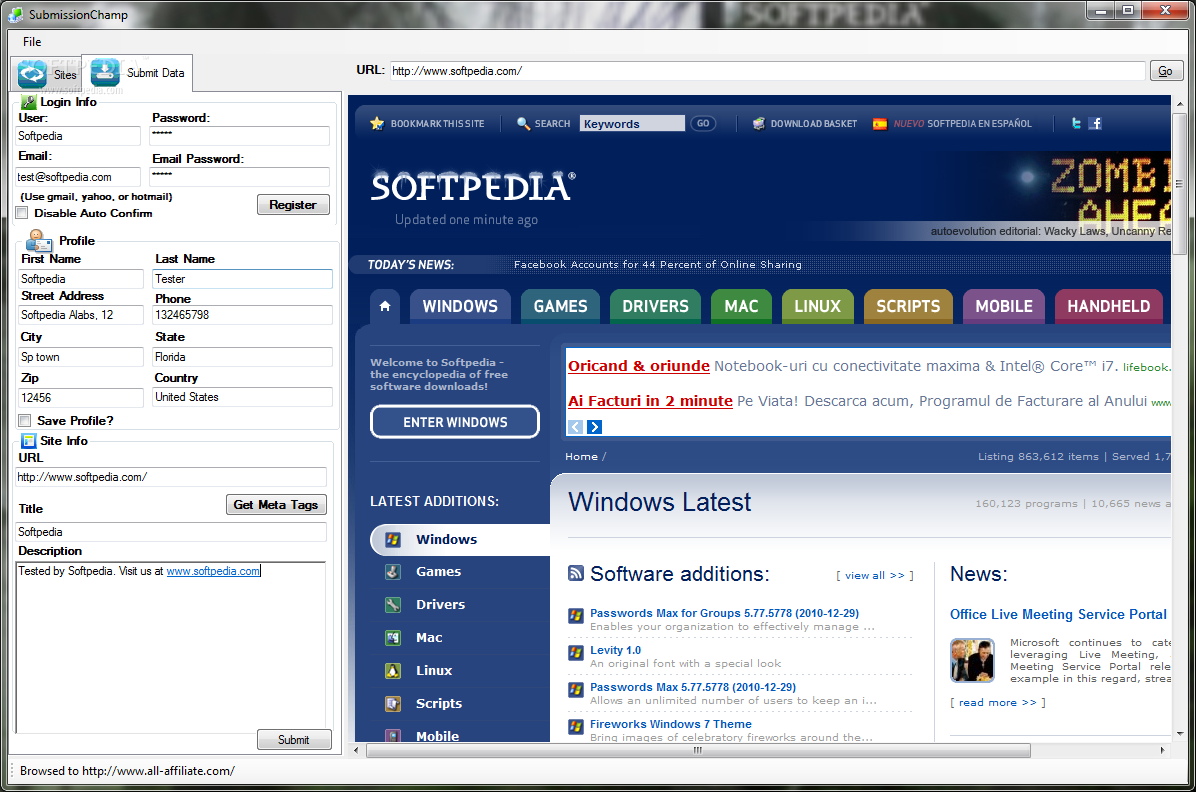Click Mac icon in Latest Additions
The height and width of the screenshot is (792, 1196).
pyautogui.click(x=393, y=637)
